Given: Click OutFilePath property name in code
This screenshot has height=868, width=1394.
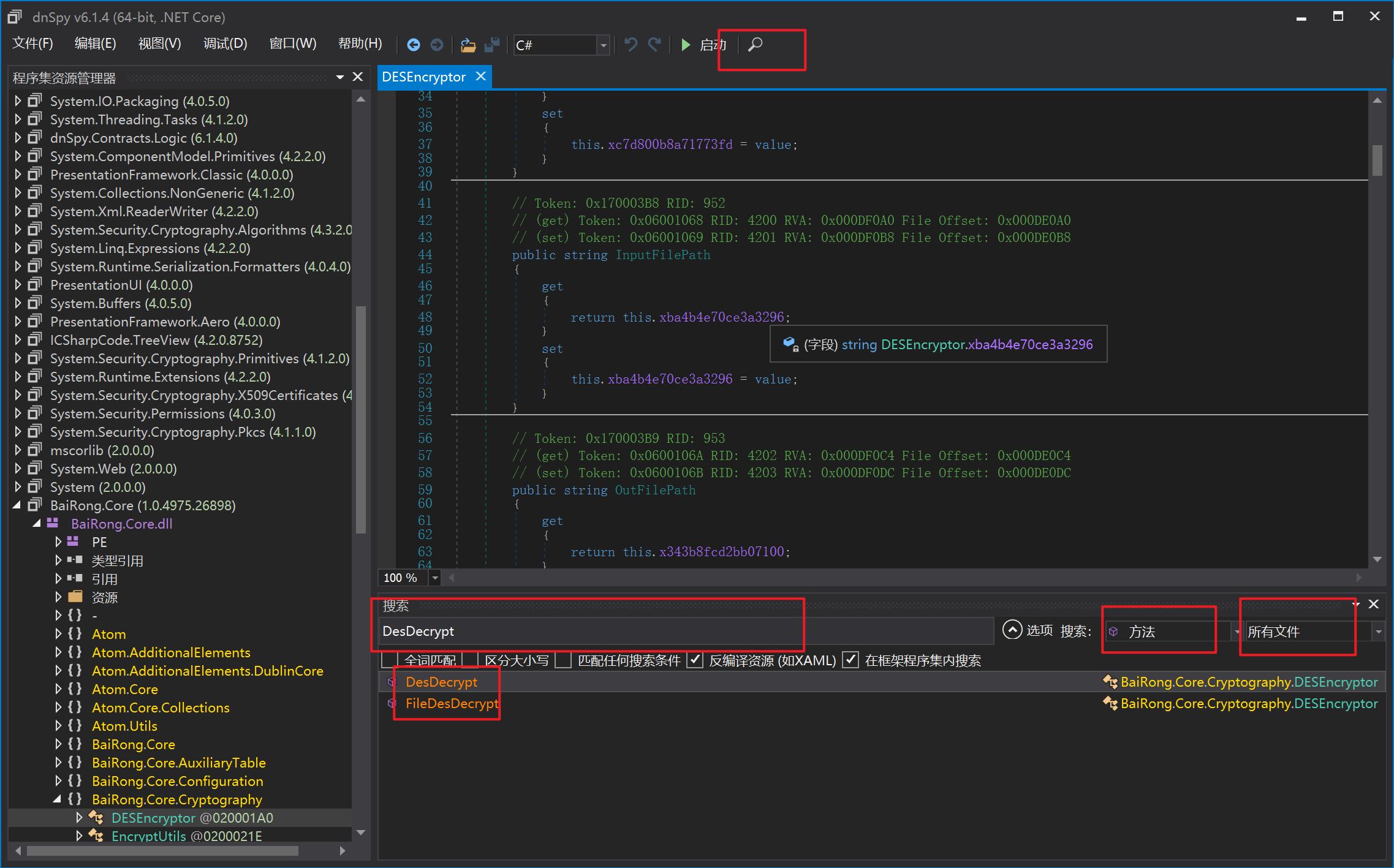Looking at the screenshot, I should [655, 489].
